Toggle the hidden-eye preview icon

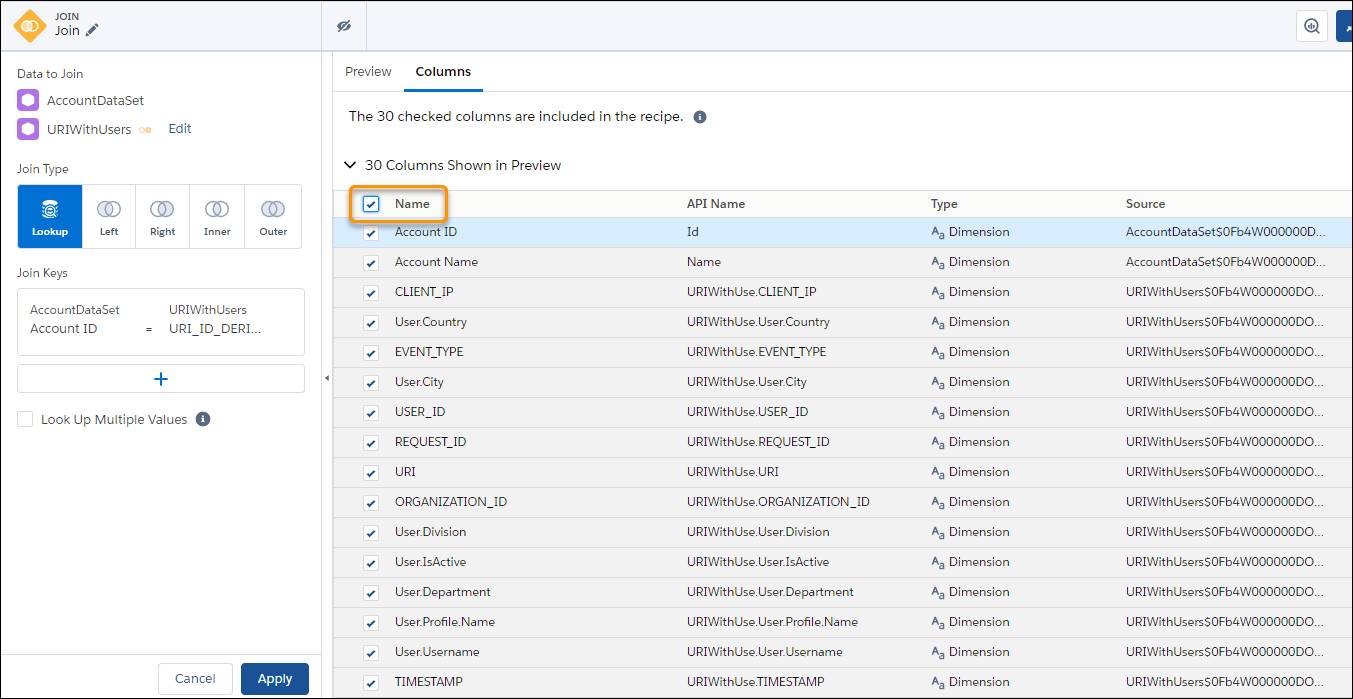point(345,25)
